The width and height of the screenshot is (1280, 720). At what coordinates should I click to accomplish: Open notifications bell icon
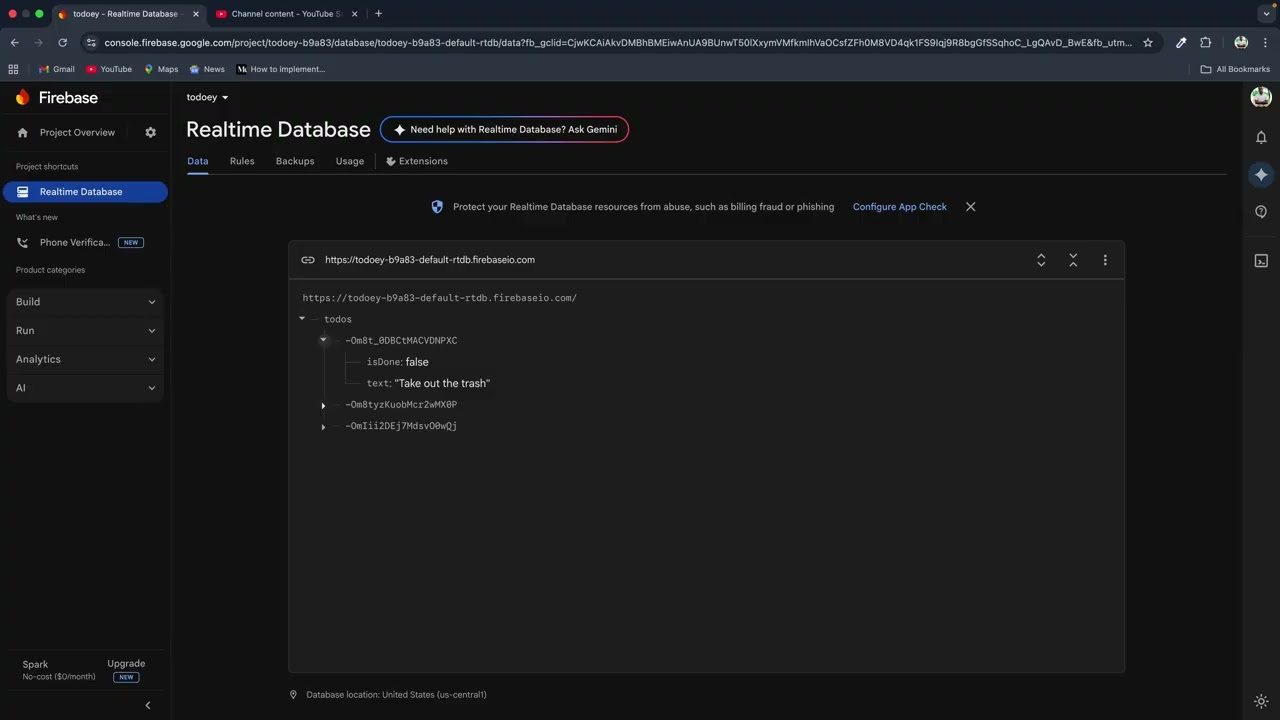tap(1261, 137)
